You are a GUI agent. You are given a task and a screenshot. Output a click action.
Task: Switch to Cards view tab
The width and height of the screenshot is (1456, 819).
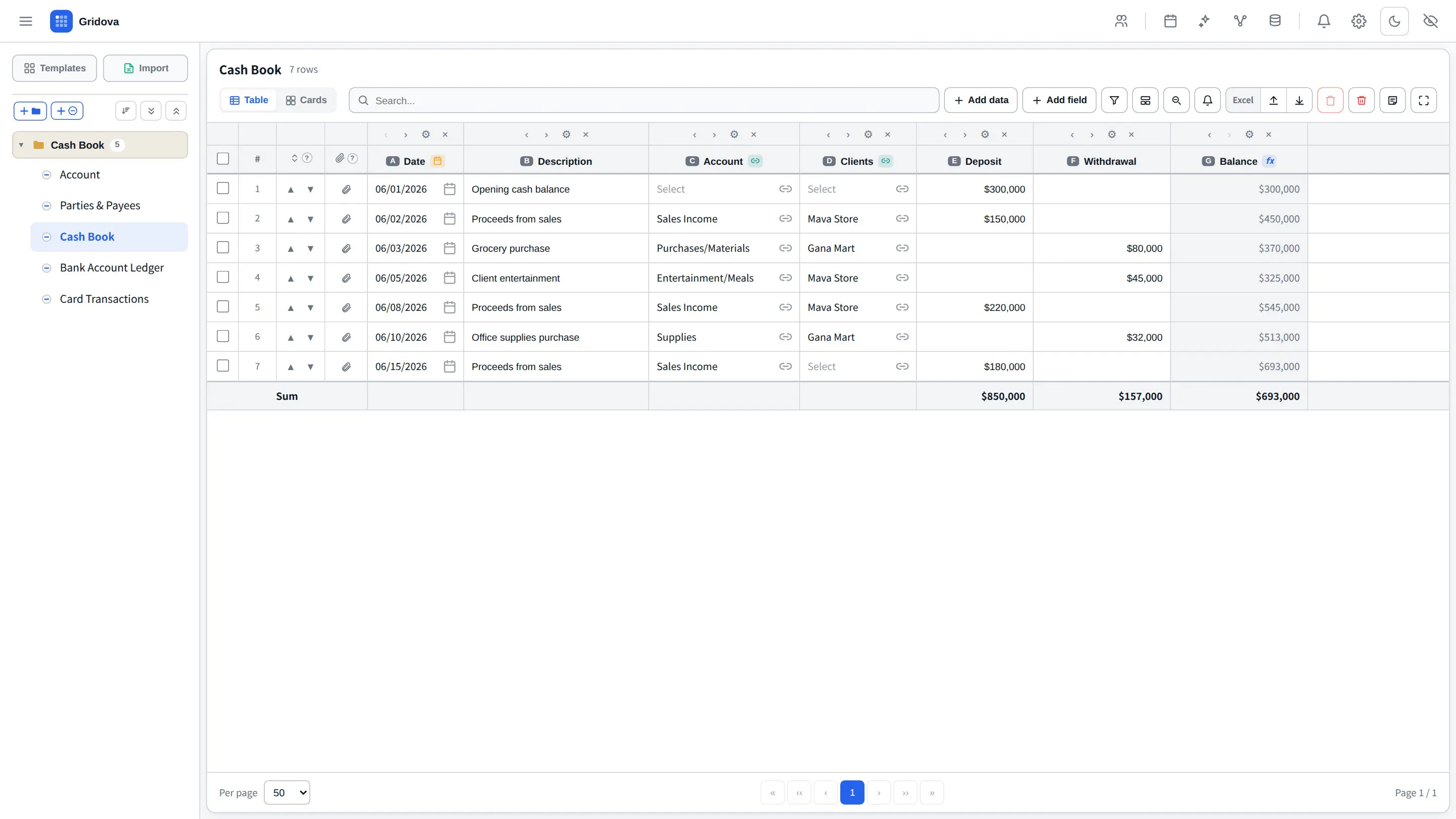click(306, 100)
